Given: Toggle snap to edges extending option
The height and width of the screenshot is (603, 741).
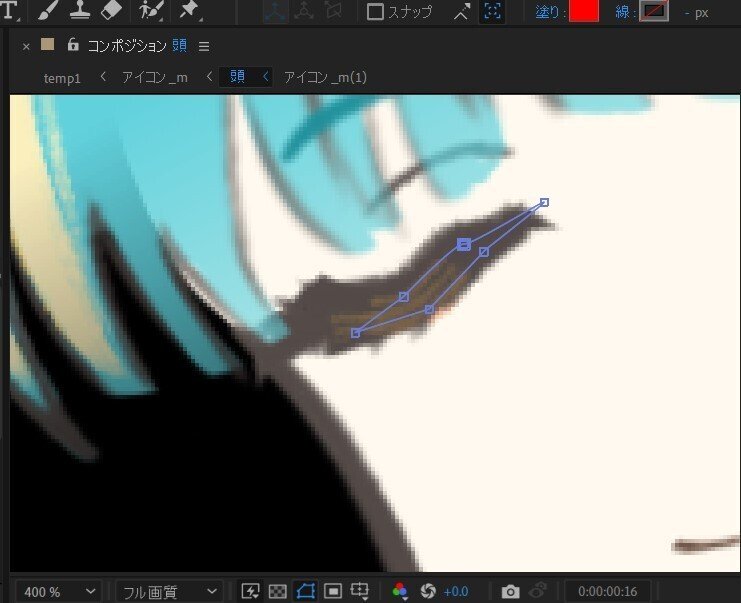Looking at the screenshot, I should (462, 12).
